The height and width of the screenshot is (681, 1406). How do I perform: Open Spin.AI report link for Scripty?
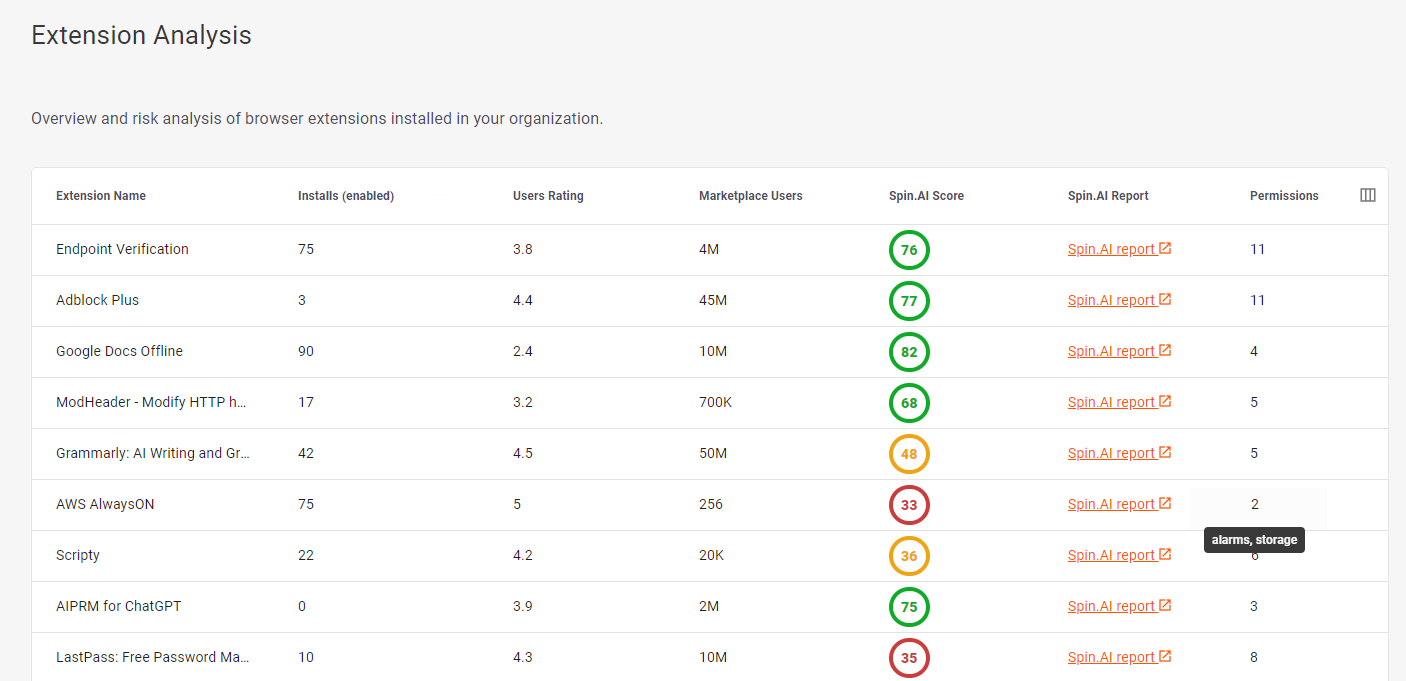coord(1111,555)
